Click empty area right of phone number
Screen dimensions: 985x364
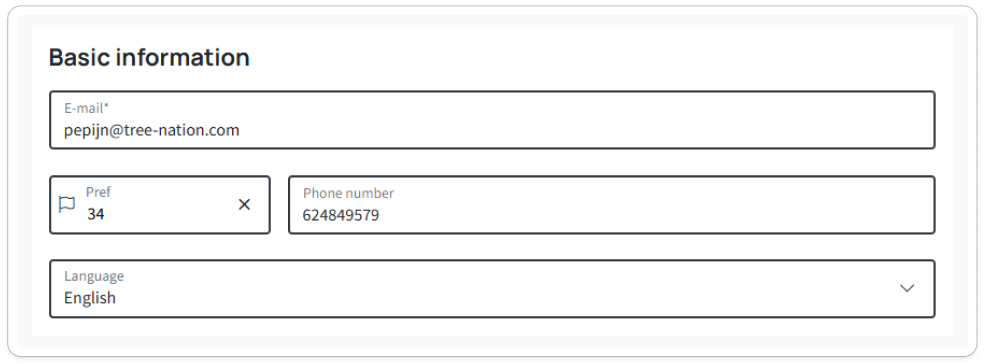pyautogui.click(x=653, y=216)
